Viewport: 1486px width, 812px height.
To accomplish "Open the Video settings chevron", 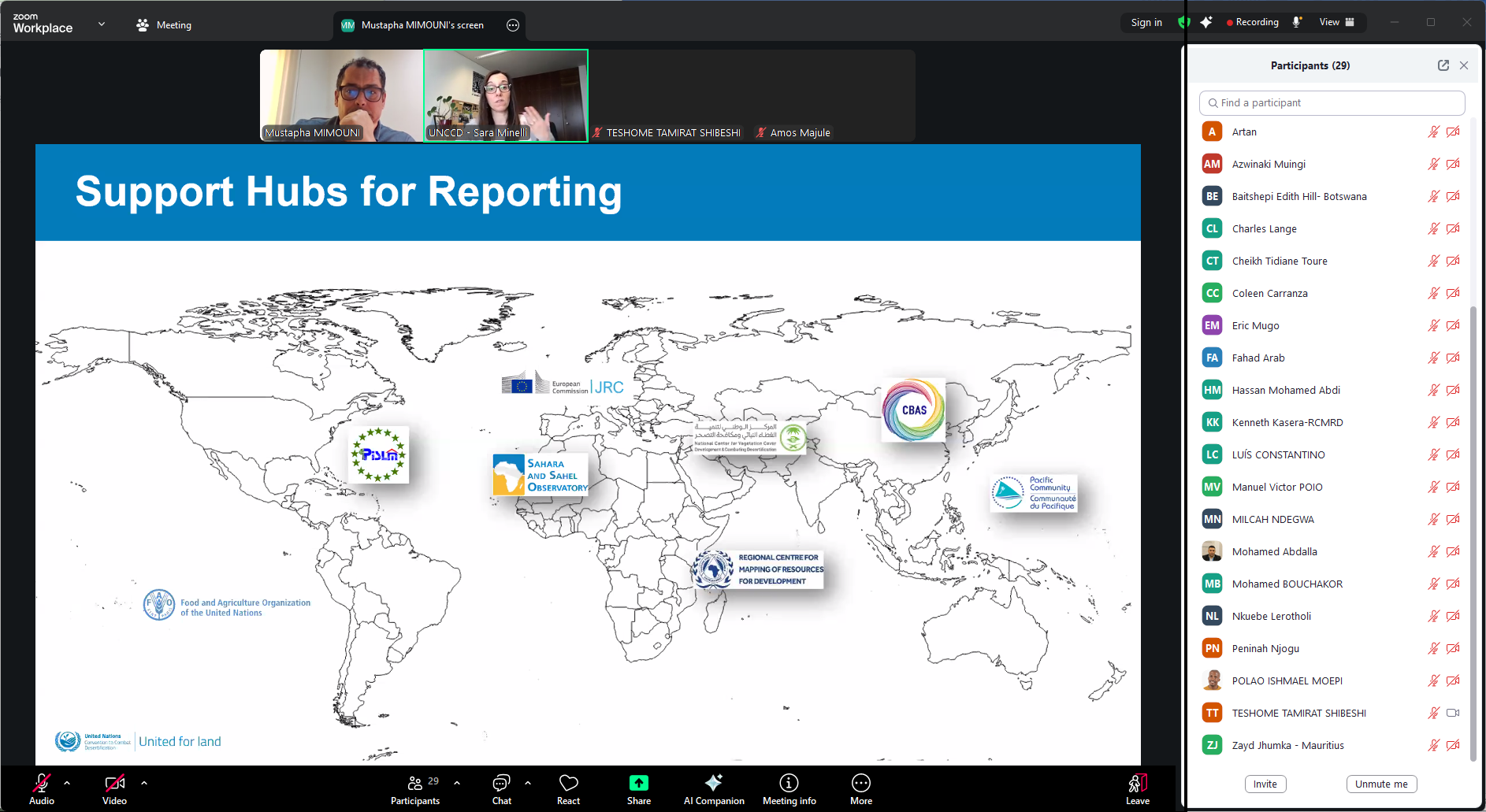I will pos(143,782).
